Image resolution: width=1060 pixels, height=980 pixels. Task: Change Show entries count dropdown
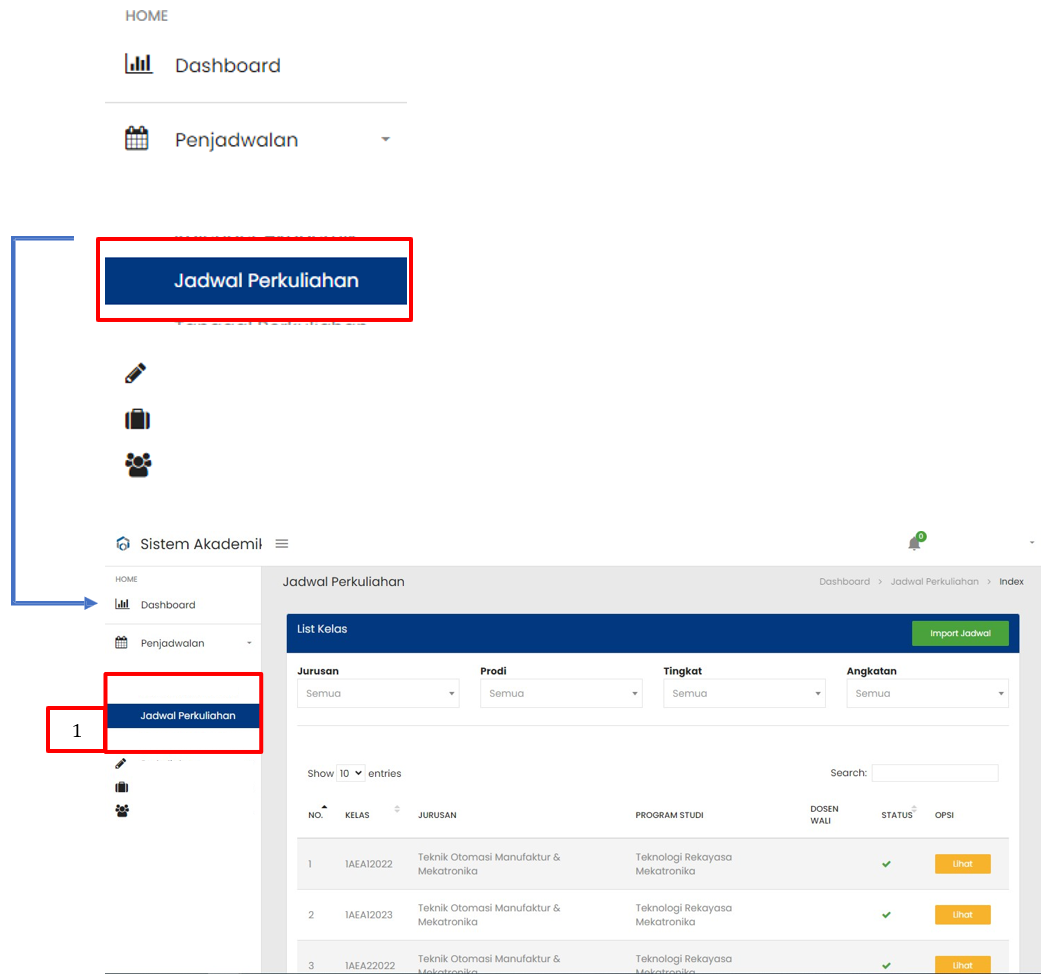click(351, 773)
